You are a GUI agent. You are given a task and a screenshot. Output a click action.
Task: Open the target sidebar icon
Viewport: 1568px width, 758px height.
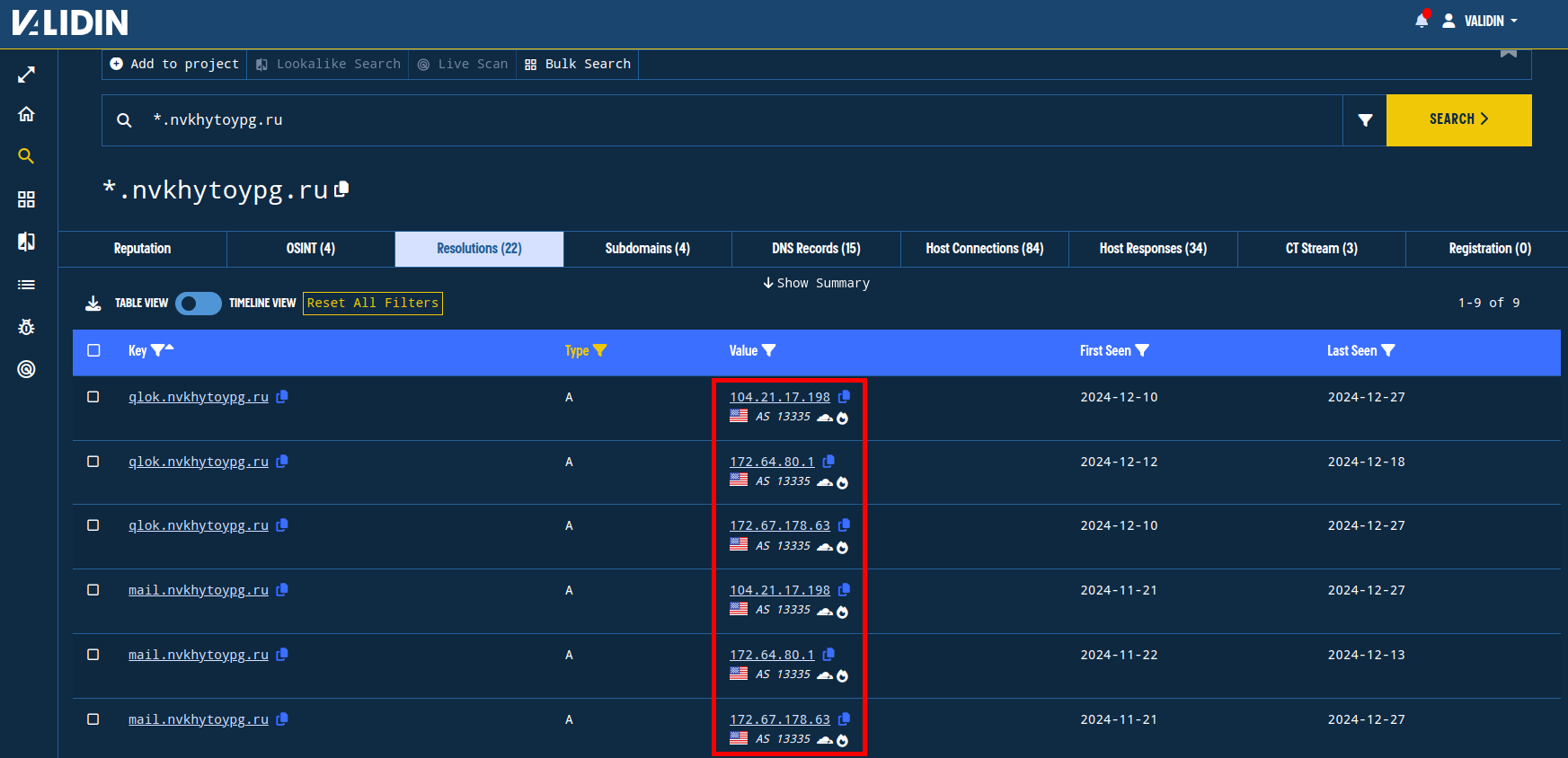pyautogui.click(x=27, y=369)
